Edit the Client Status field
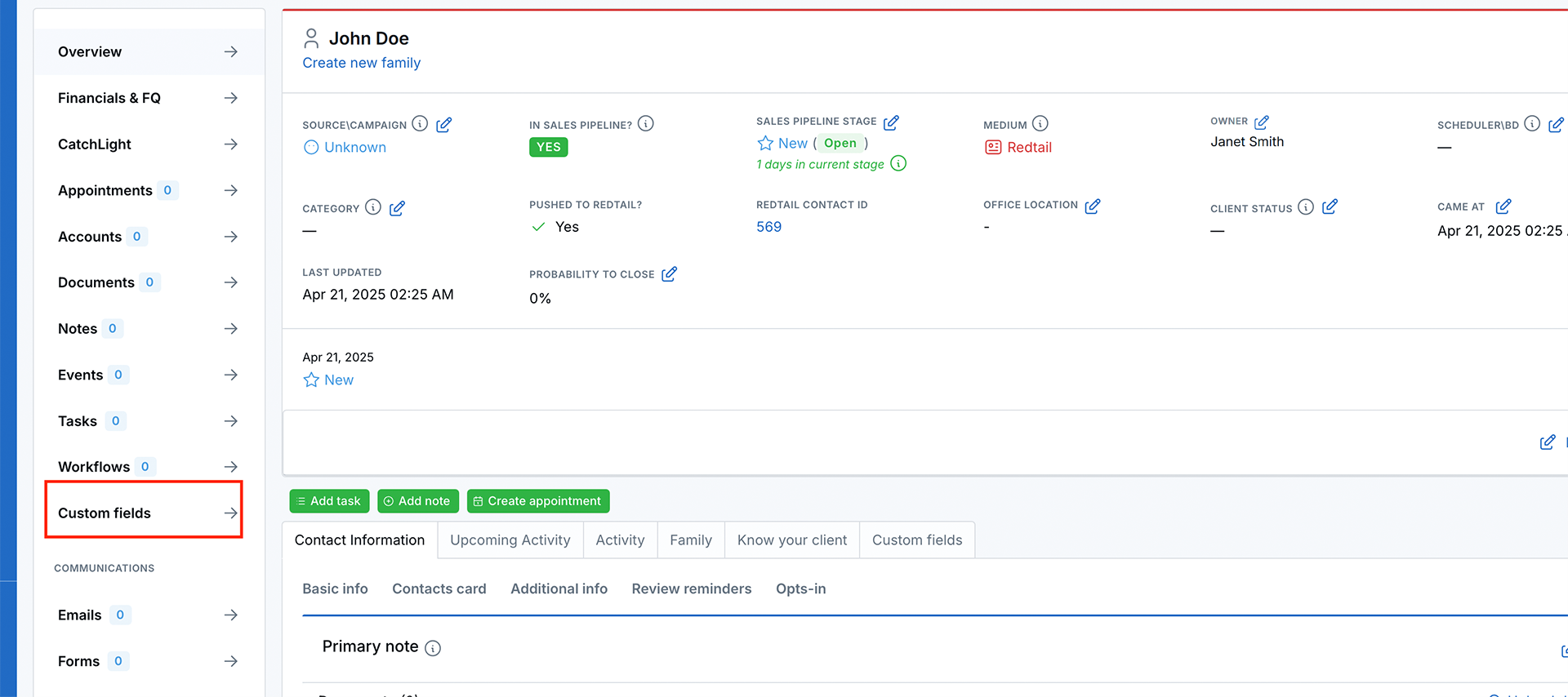 tap(1330, 207)
